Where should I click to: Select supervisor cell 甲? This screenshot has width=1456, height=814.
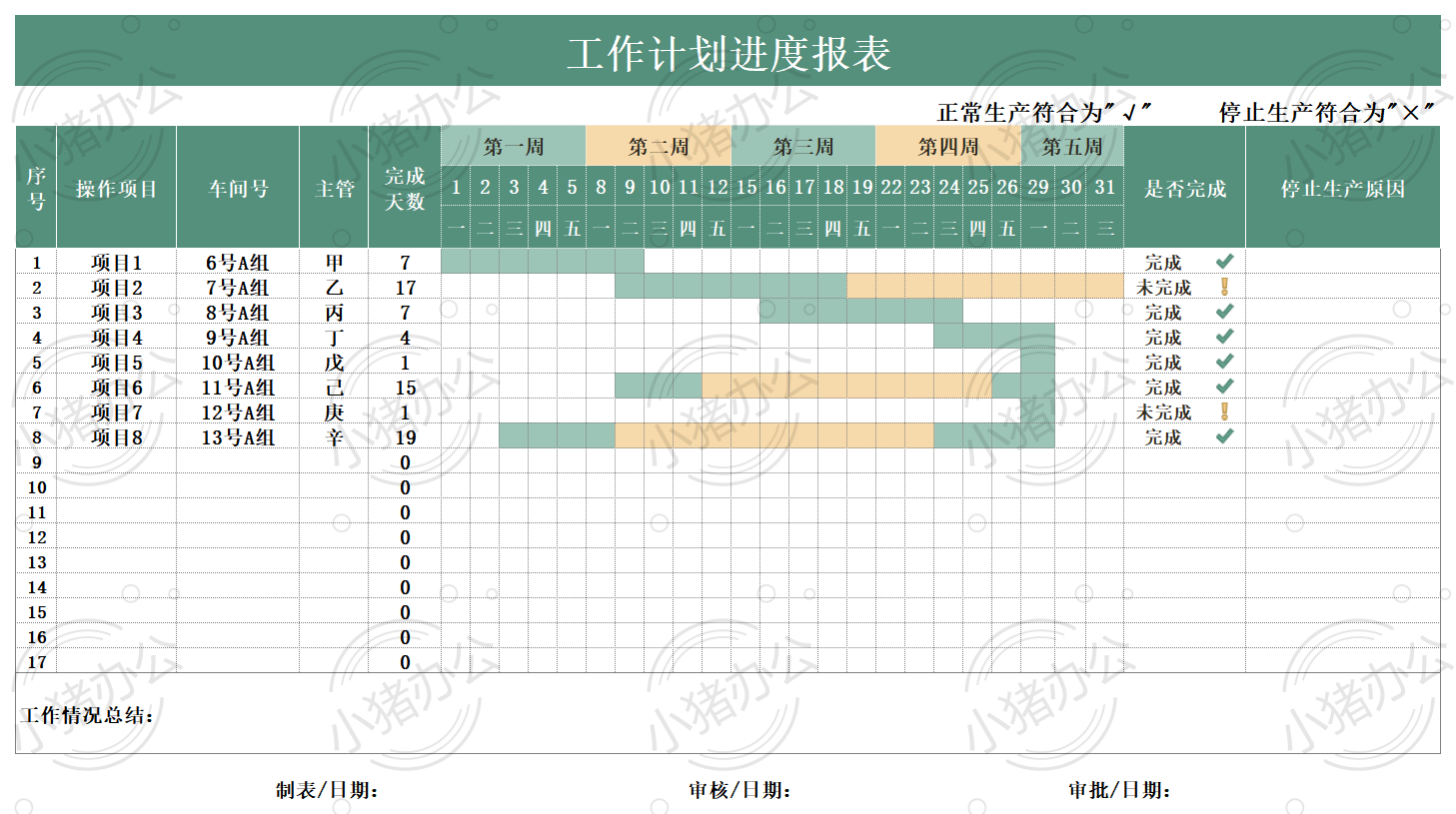click(x=335, y=262)
